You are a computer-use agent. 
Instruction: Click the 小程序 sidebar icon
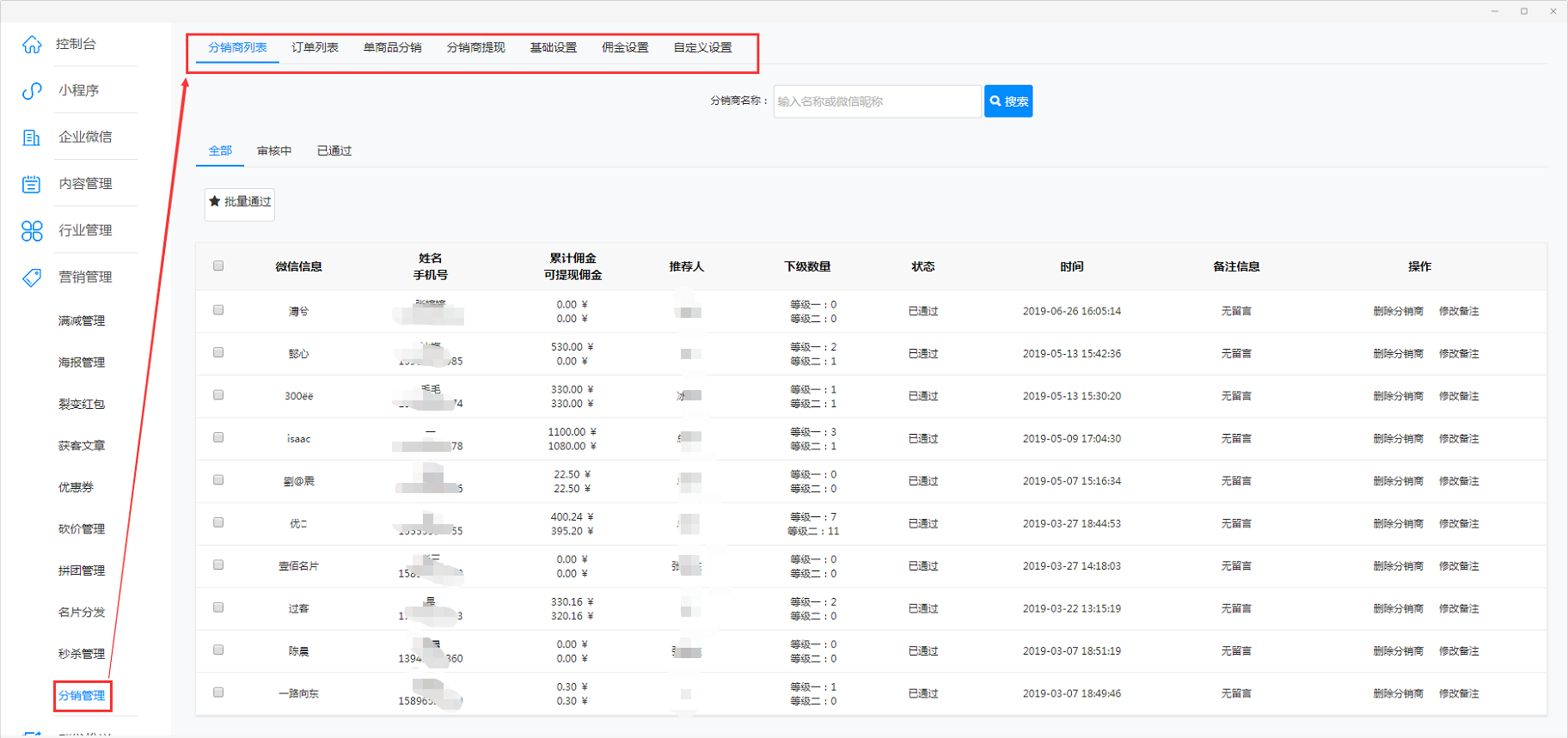[x=32, y=90]
